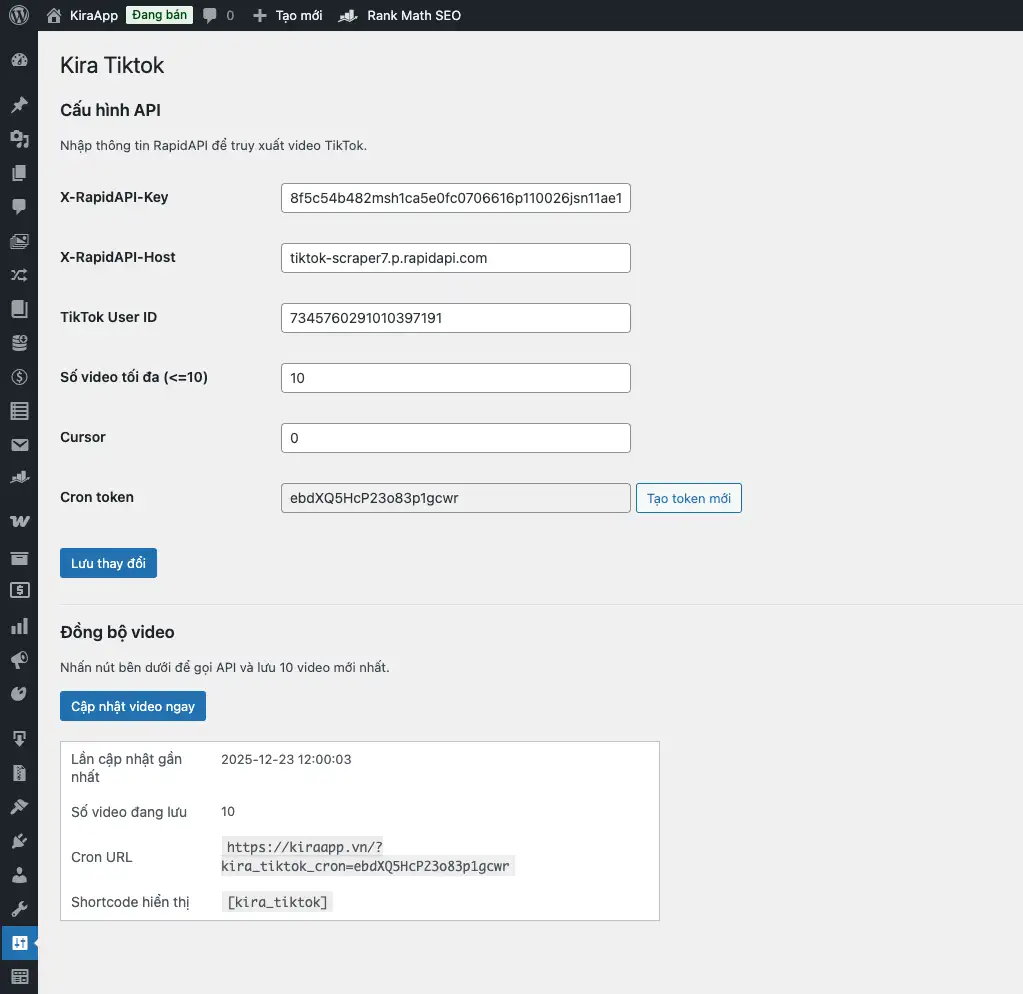
Task: Open Pages via the stacked pages icon
Action: (19, 173)
